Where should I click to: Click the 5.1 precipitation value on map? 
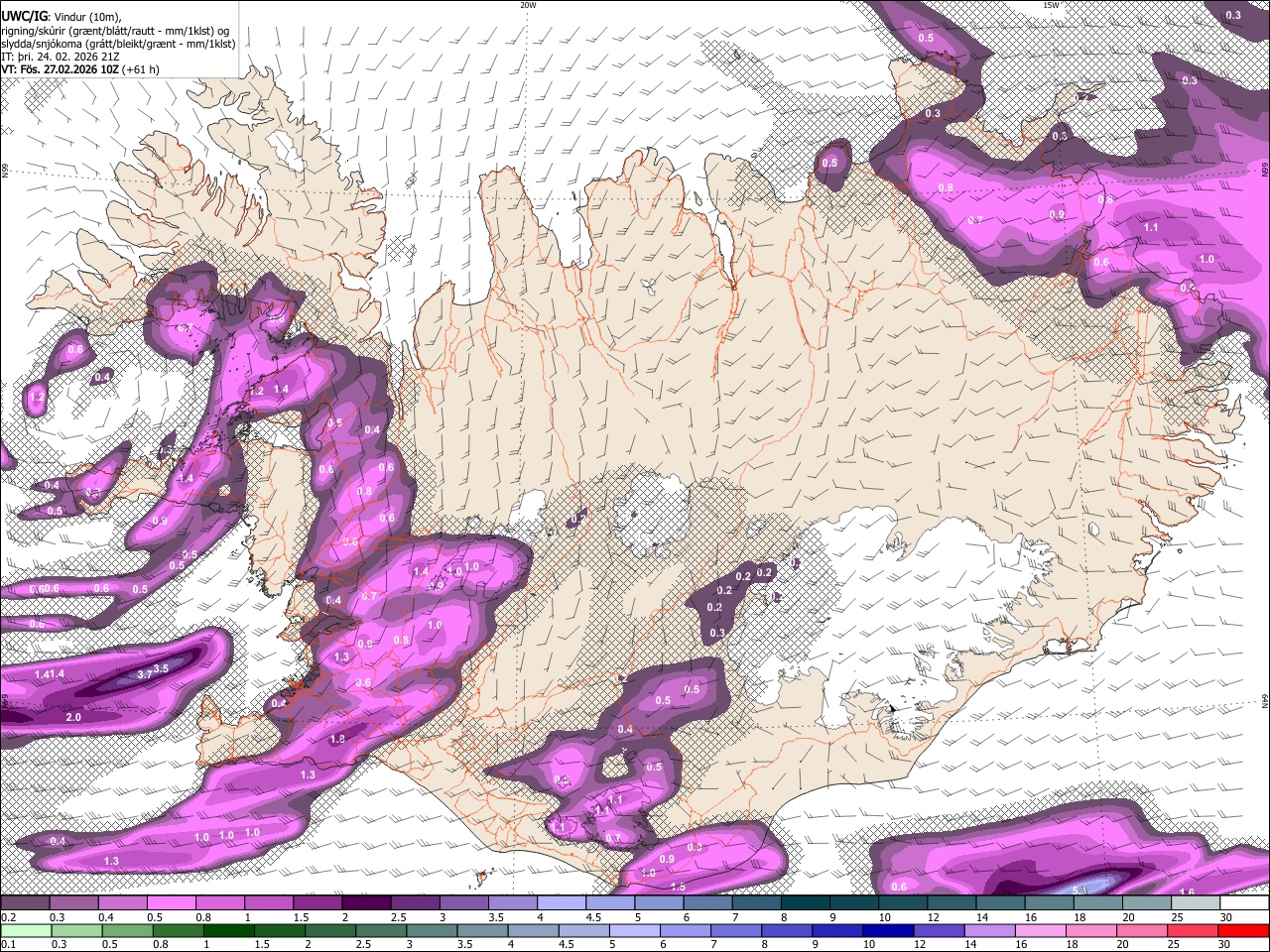point(1081,890)
